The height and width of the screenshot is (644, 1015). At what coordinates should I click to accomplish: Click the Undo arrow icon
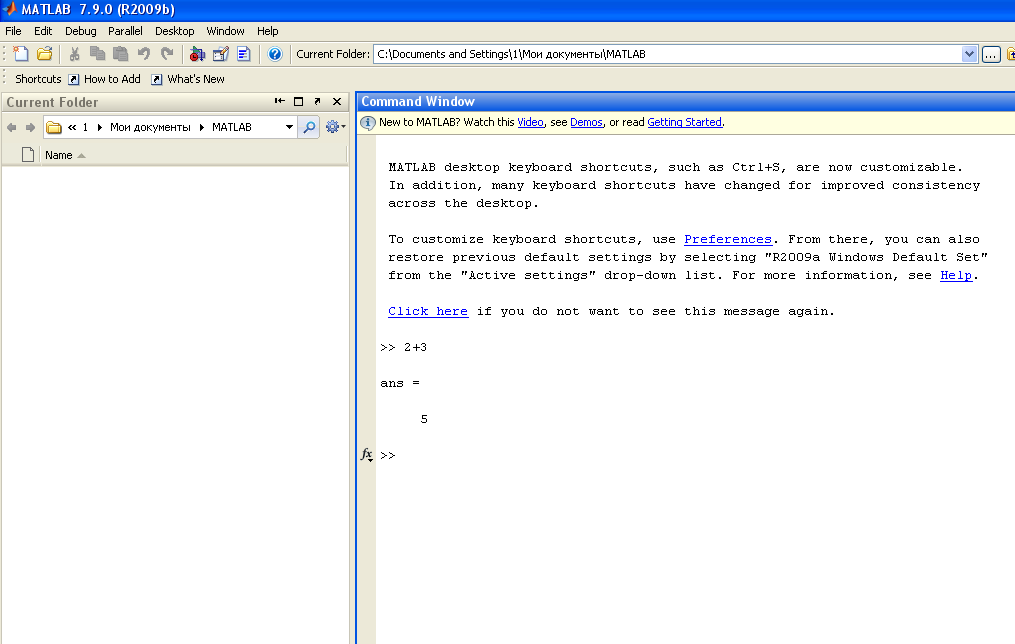144,54
